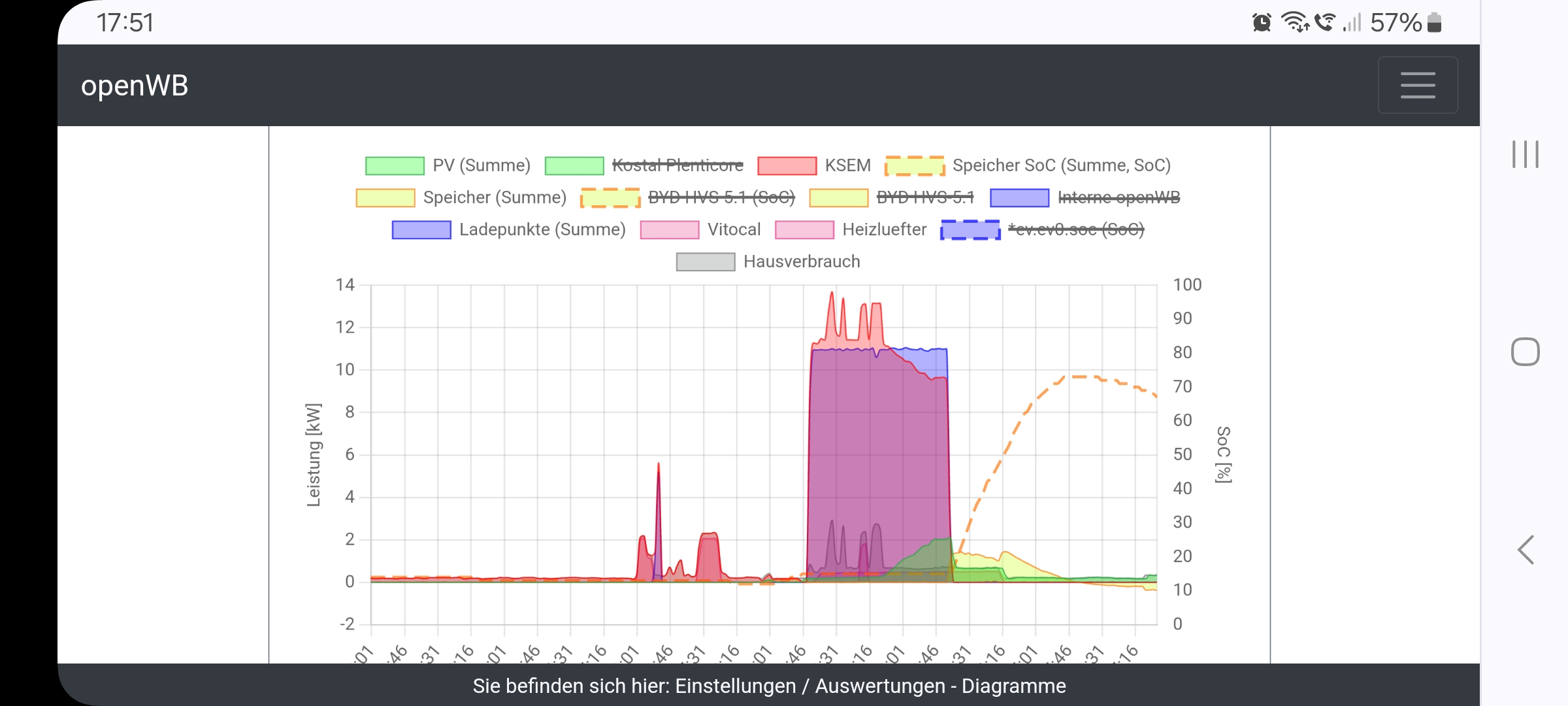
Task: Tap the Wi-Fi status icon
Action: tap(1294, 23)
